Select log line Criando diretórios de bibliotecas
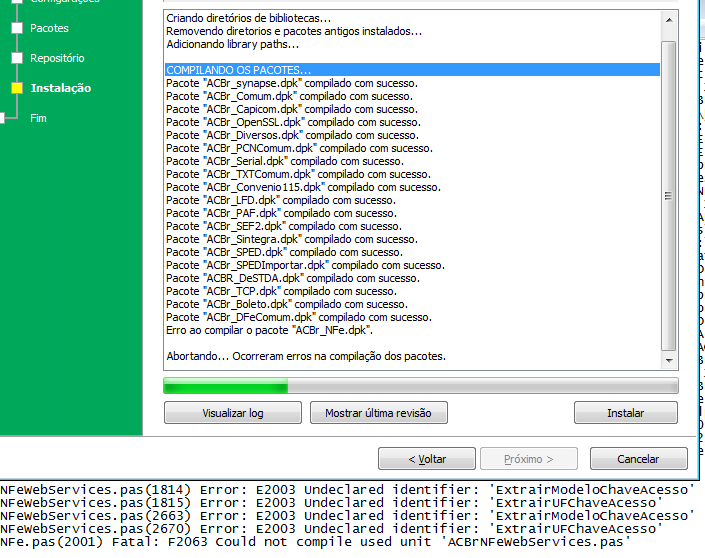Image resolution: width=705 pixels, height=558 pixels. (x=249, y=18)
